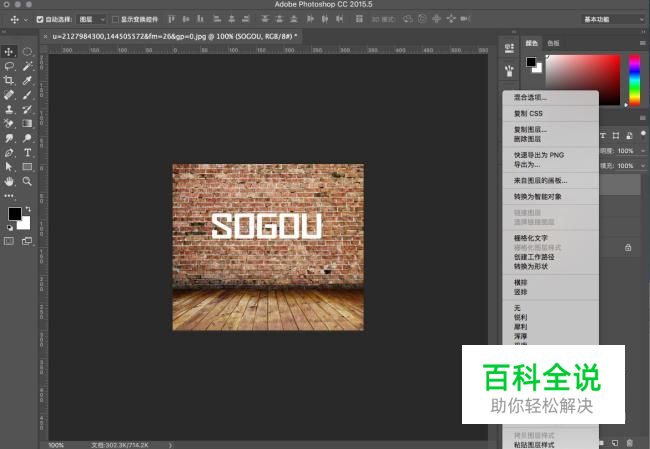The height and width of the screenshot is (449, 650).
Task: Toggle the 显示变换控件 checkbox
Action: 115,19
